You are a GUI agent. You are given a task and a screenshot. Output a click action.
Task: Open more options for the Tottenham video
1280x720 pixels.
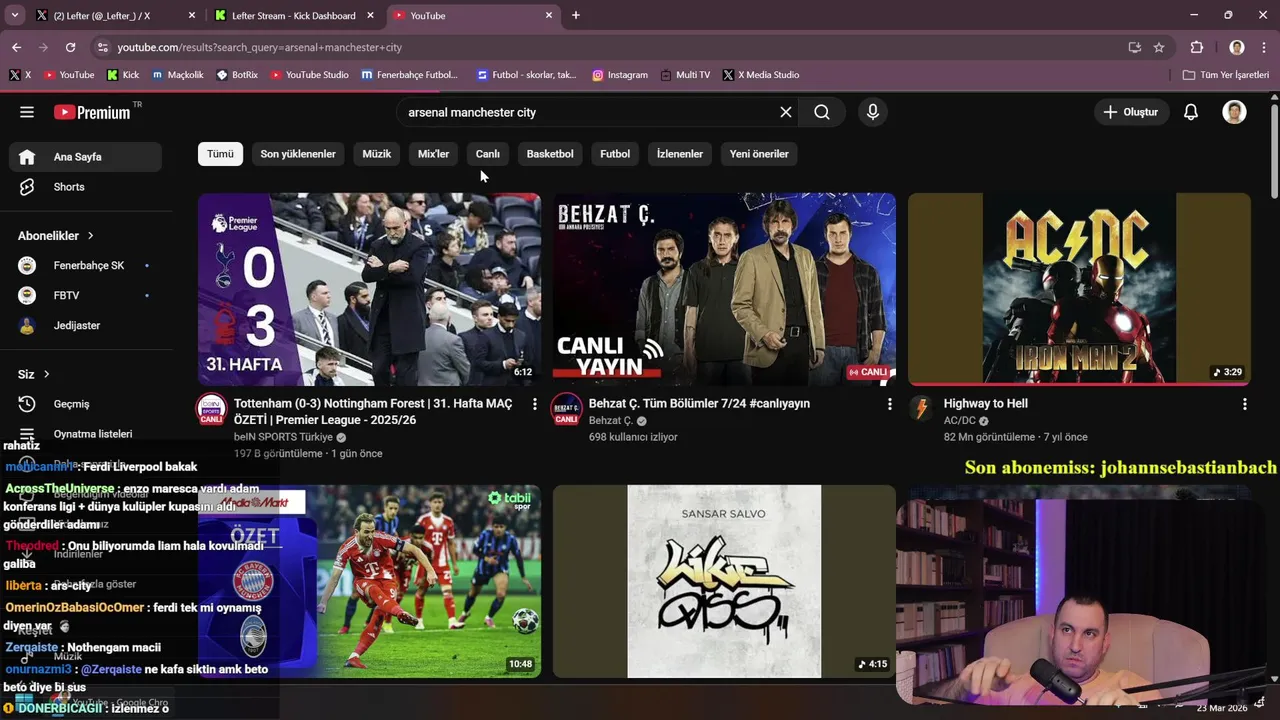(x=535, y=404)
